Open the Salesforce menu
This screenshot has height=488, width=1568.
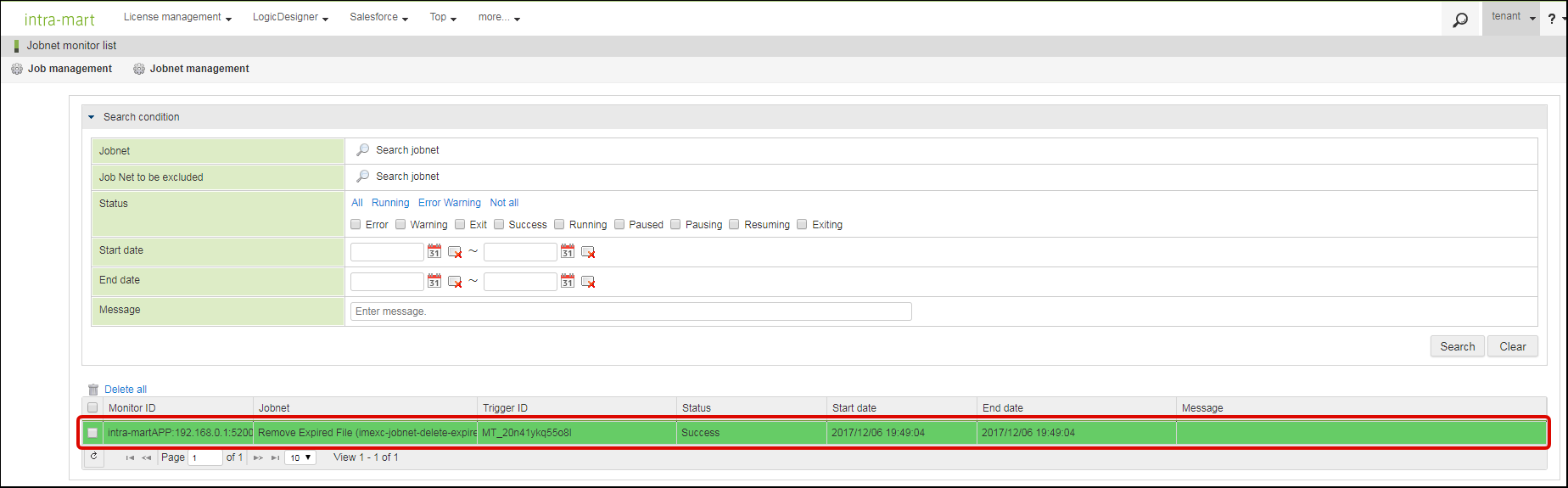click(x=378, y=17)
